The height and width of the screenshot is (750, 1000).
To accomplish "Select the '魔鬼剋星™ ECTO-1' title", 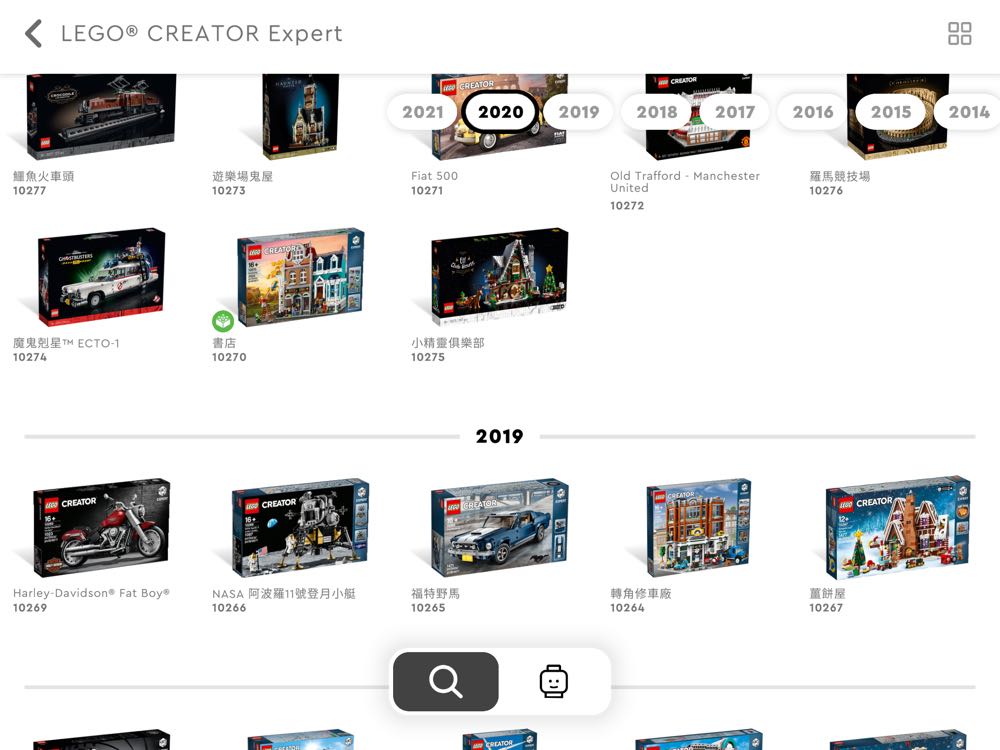I will click(x=66, y=343).
